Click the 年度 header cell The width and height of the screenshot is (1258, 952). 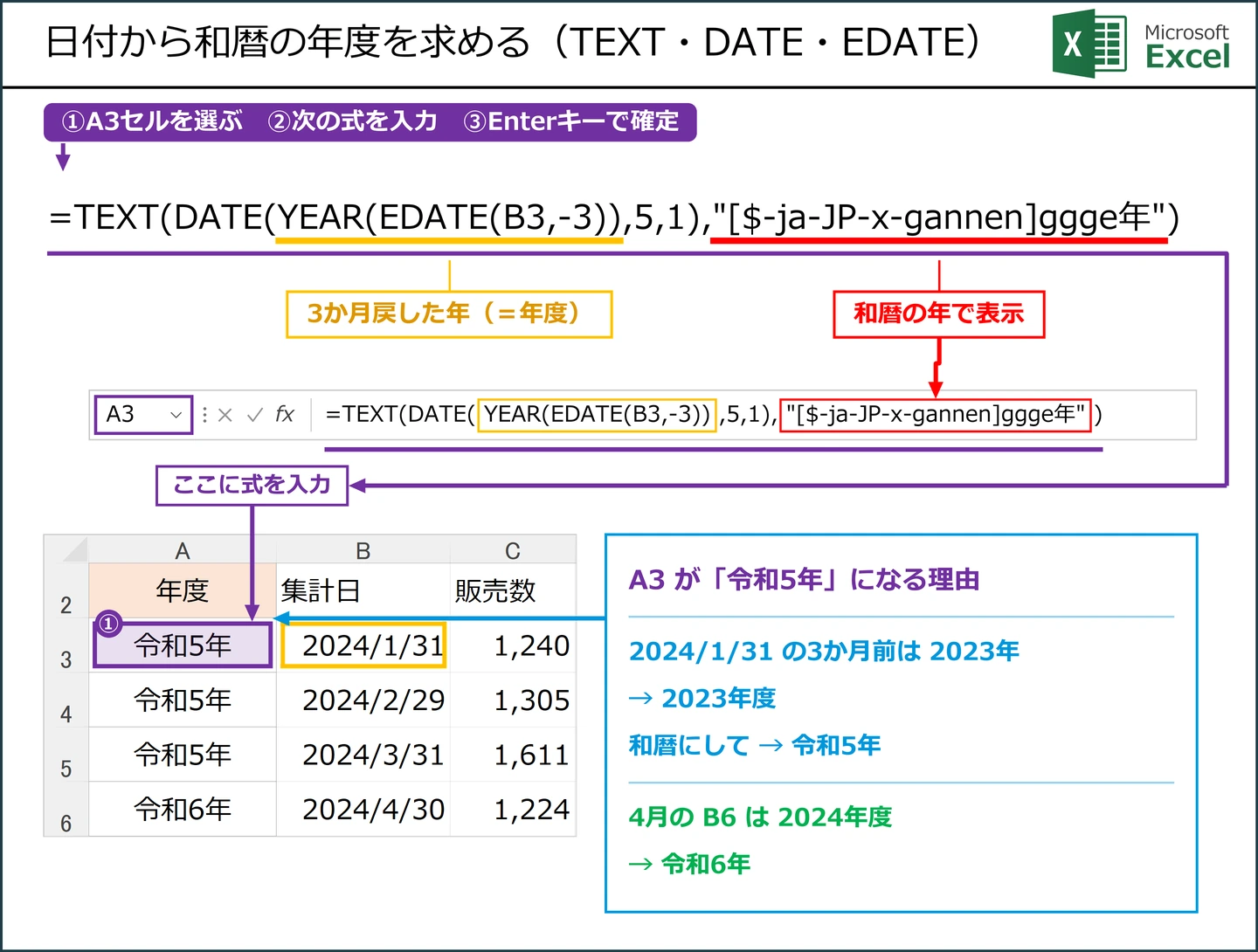coord(183,591)
